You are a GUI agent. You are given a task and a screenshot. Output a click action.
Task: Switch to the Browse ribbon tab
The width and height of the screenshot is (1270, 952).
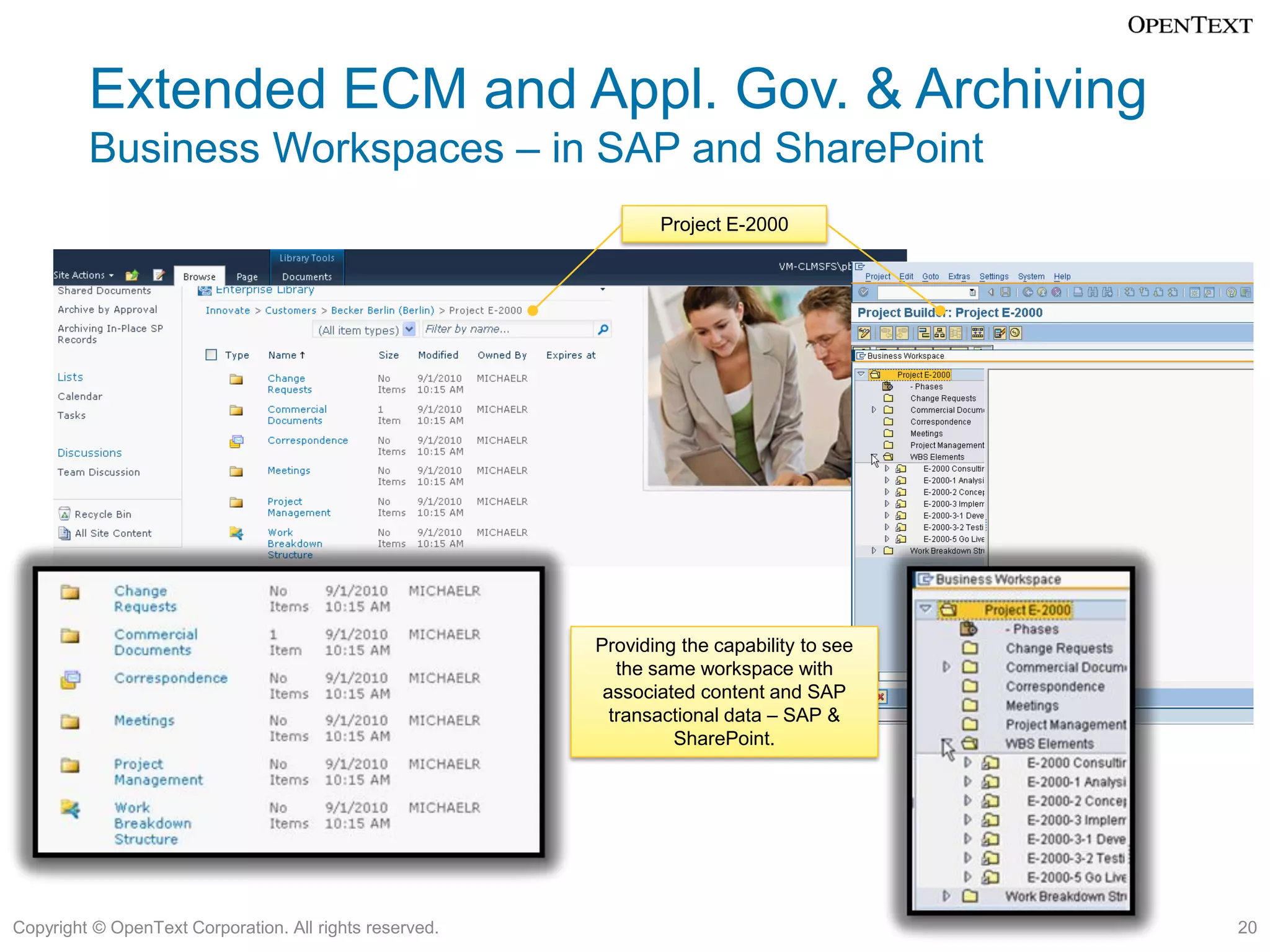tap(200, 276)
